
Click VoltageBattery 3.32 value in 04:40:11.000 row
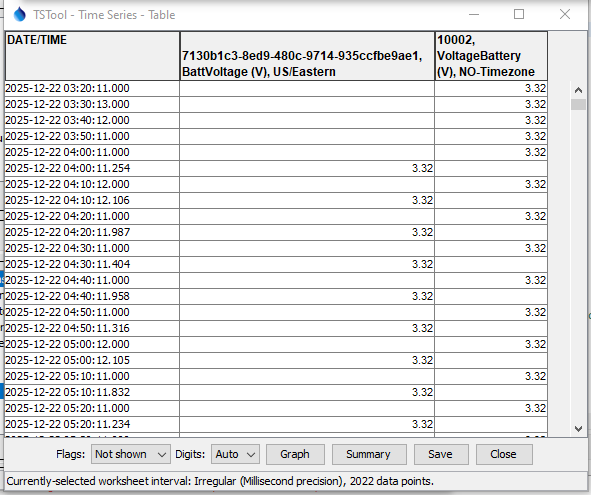click(491, 280)
